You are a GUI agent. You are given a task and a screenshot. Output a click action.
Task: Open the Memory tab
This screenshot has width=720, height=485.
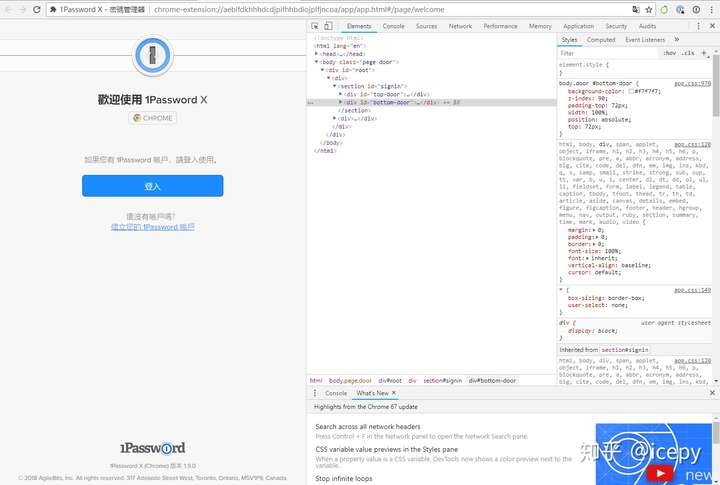coord(540,26)
